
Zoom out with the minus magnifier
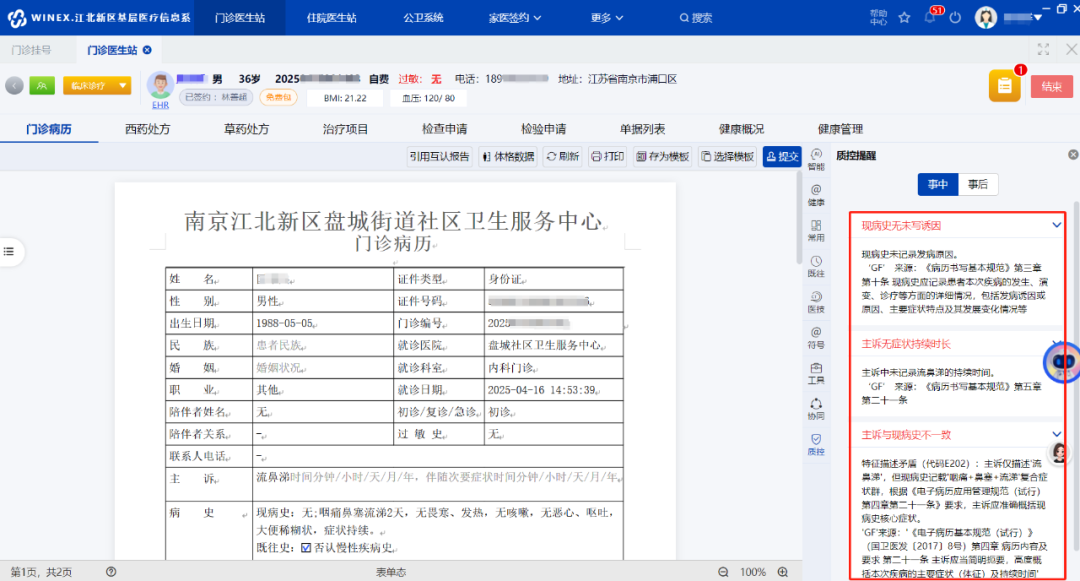723,572
